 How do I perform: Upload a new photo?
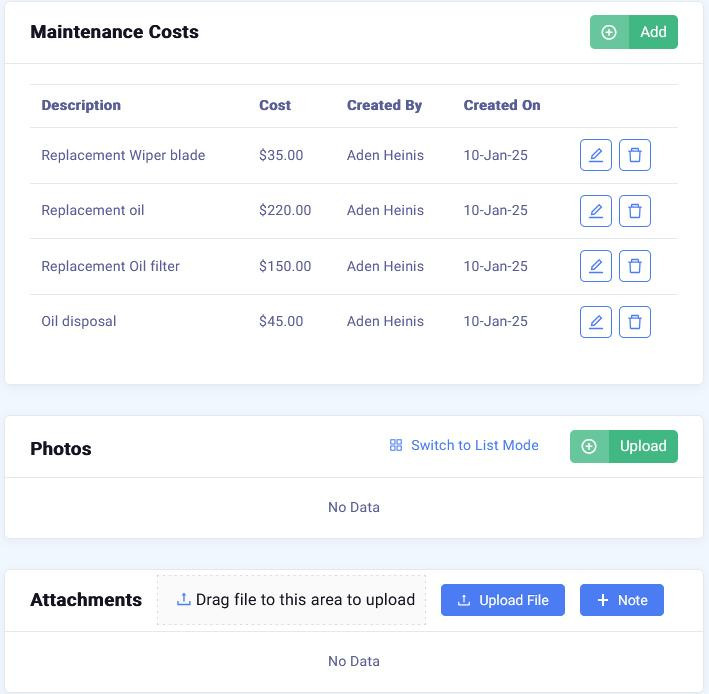tap(624, 447)
